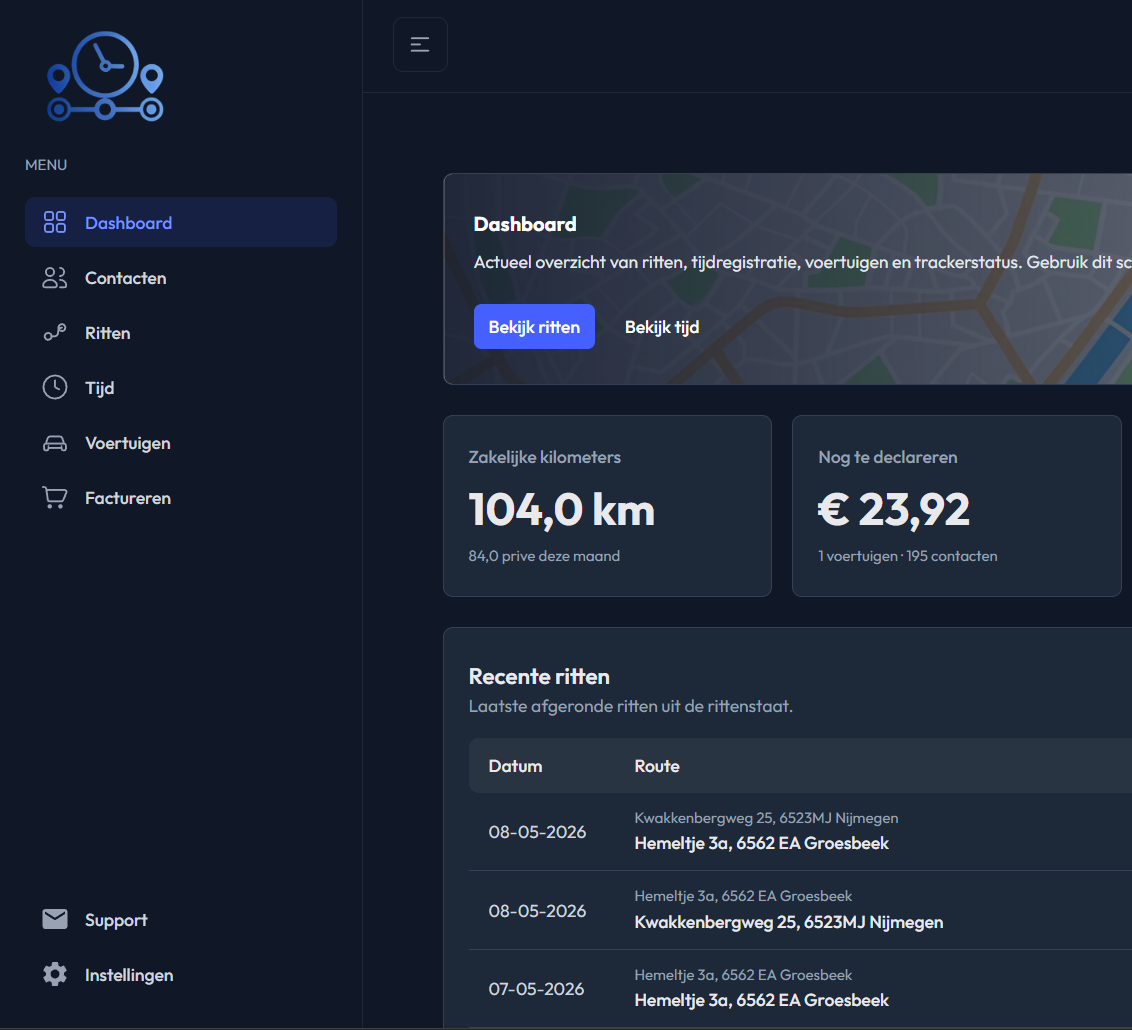Click the Dashboard banner title
Image resolution: width=1132 pixels, height=1030 pixels.
525,224
